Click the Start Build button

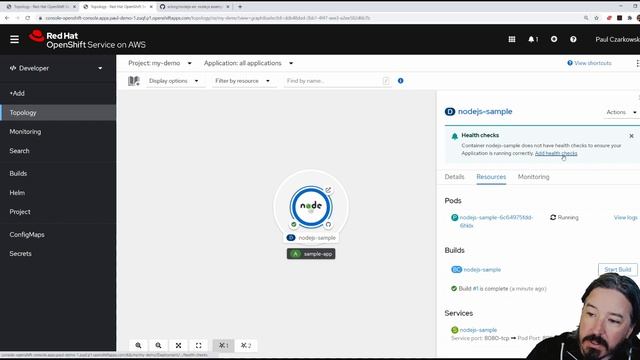pos(618,269)
